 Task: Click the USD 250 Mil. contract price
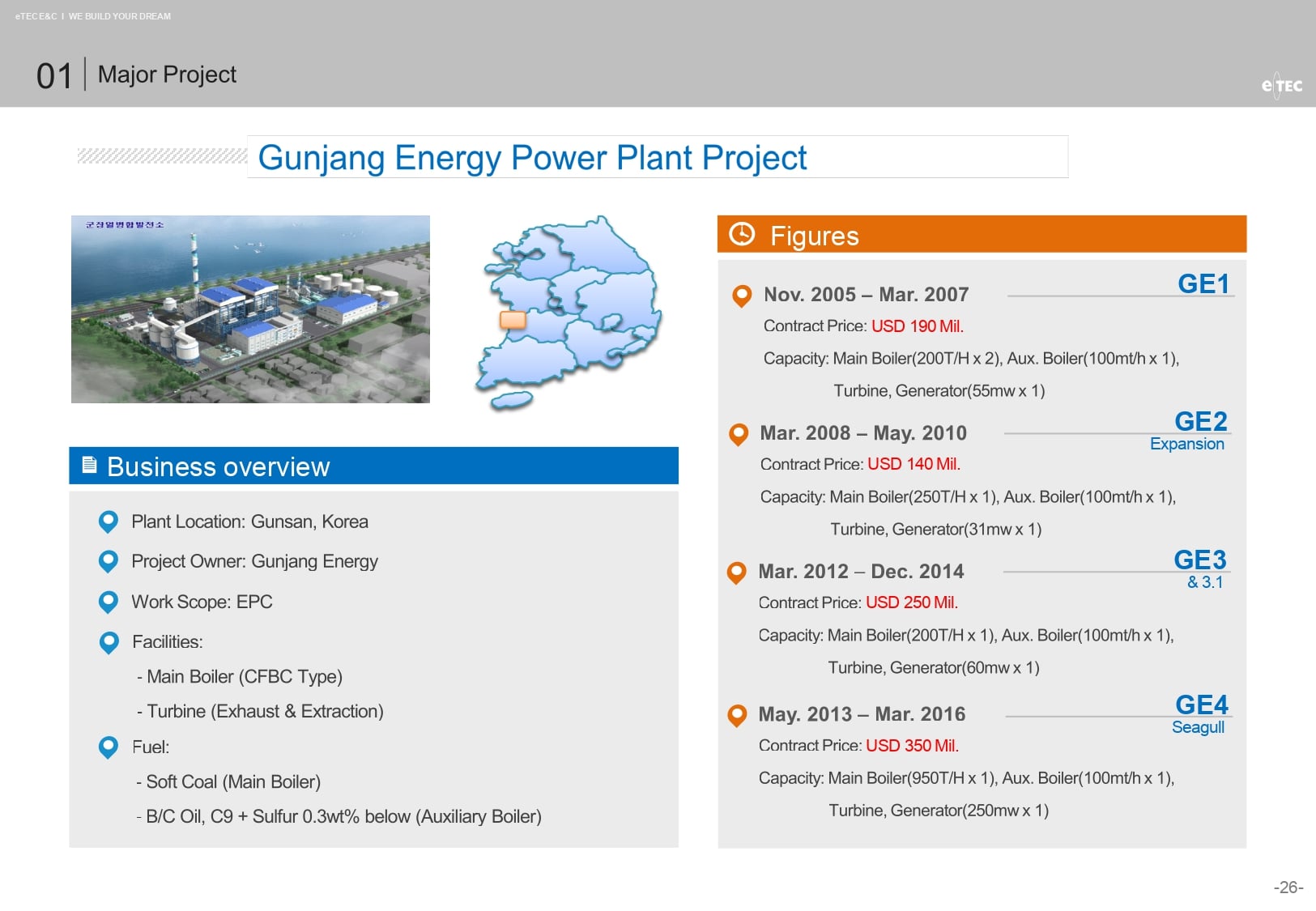tap(912, 602)
